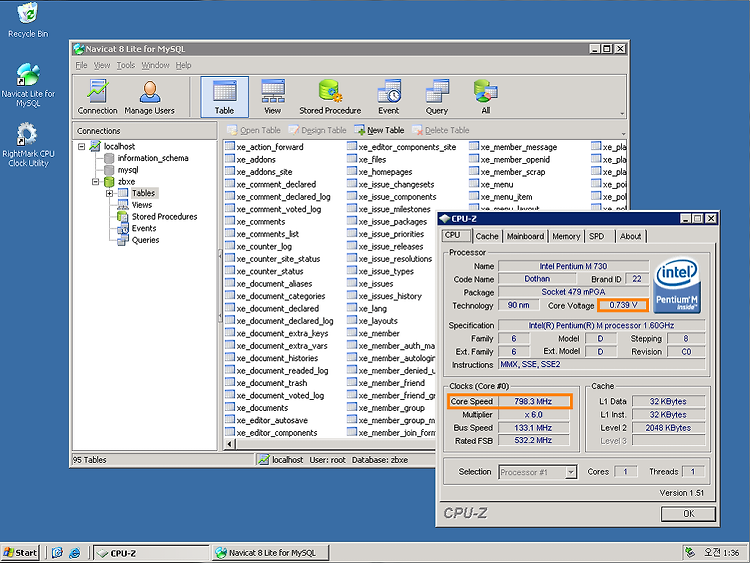Select the zbxe database node

[x=126, y=182]
